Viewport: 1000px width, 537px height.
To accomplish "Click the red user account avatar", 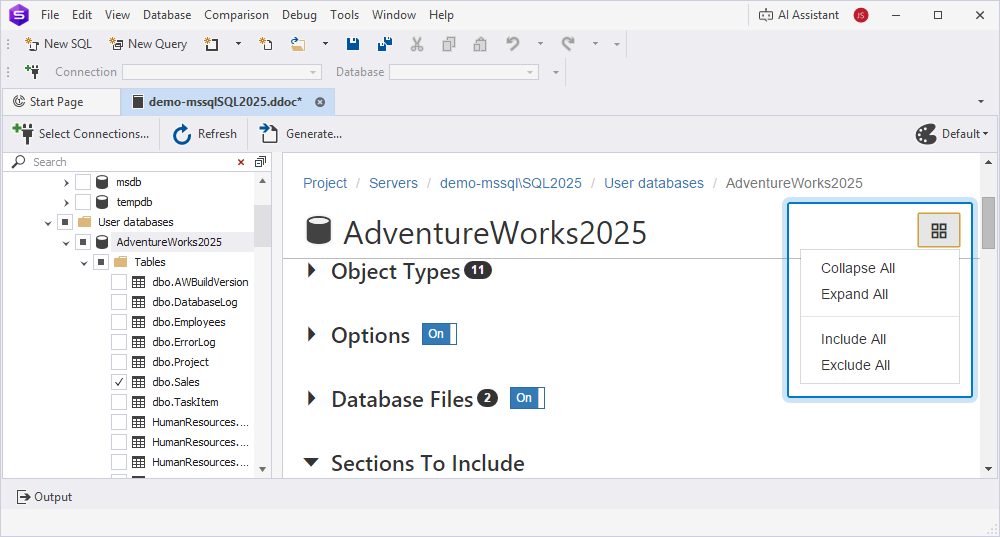I will tap(861, 15).
